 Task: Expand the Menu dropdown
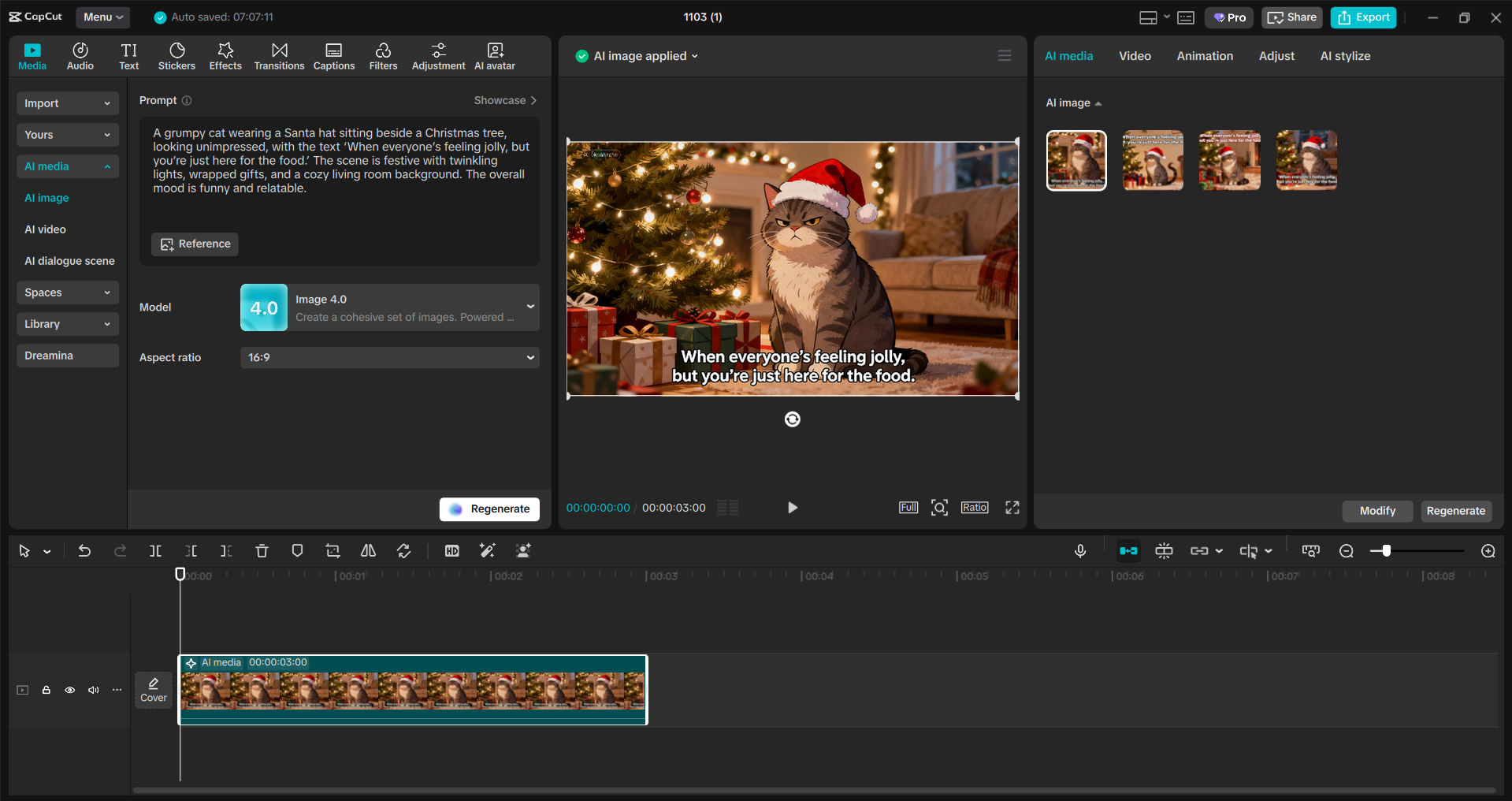(102, 17)
